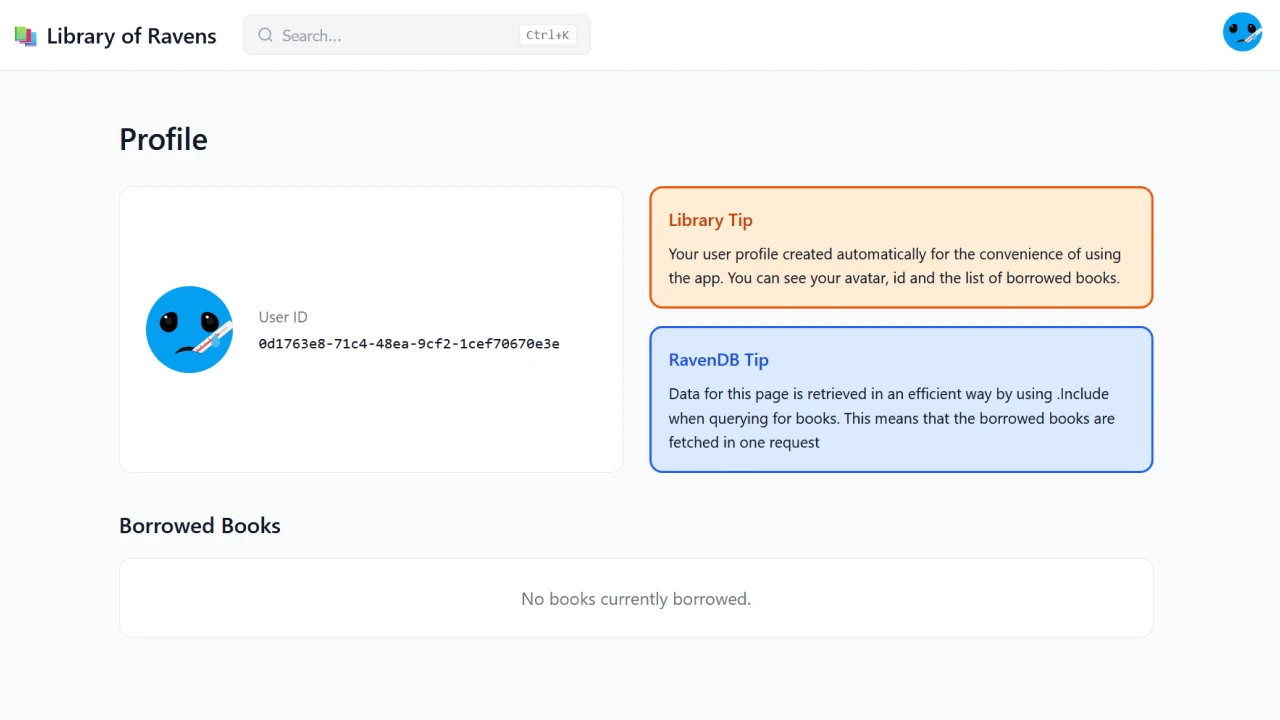Image resolution: width=1280 pixels, height=720 pixels.
Task: Click the empty borrowed books list panel
Action: coord(636,598)
